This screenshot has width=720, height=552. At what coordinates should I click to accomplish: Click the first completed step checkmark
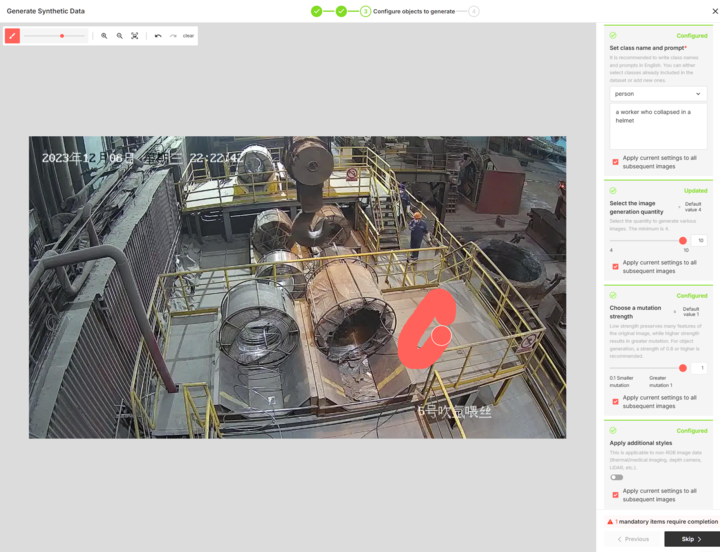(316, 11)
